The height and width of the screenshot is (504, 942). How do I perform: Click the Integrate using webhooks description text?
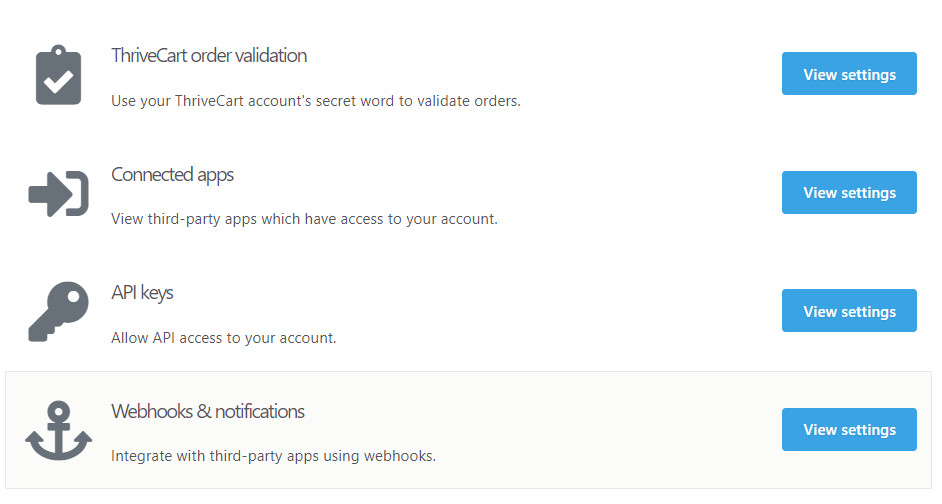click(273, 456)
